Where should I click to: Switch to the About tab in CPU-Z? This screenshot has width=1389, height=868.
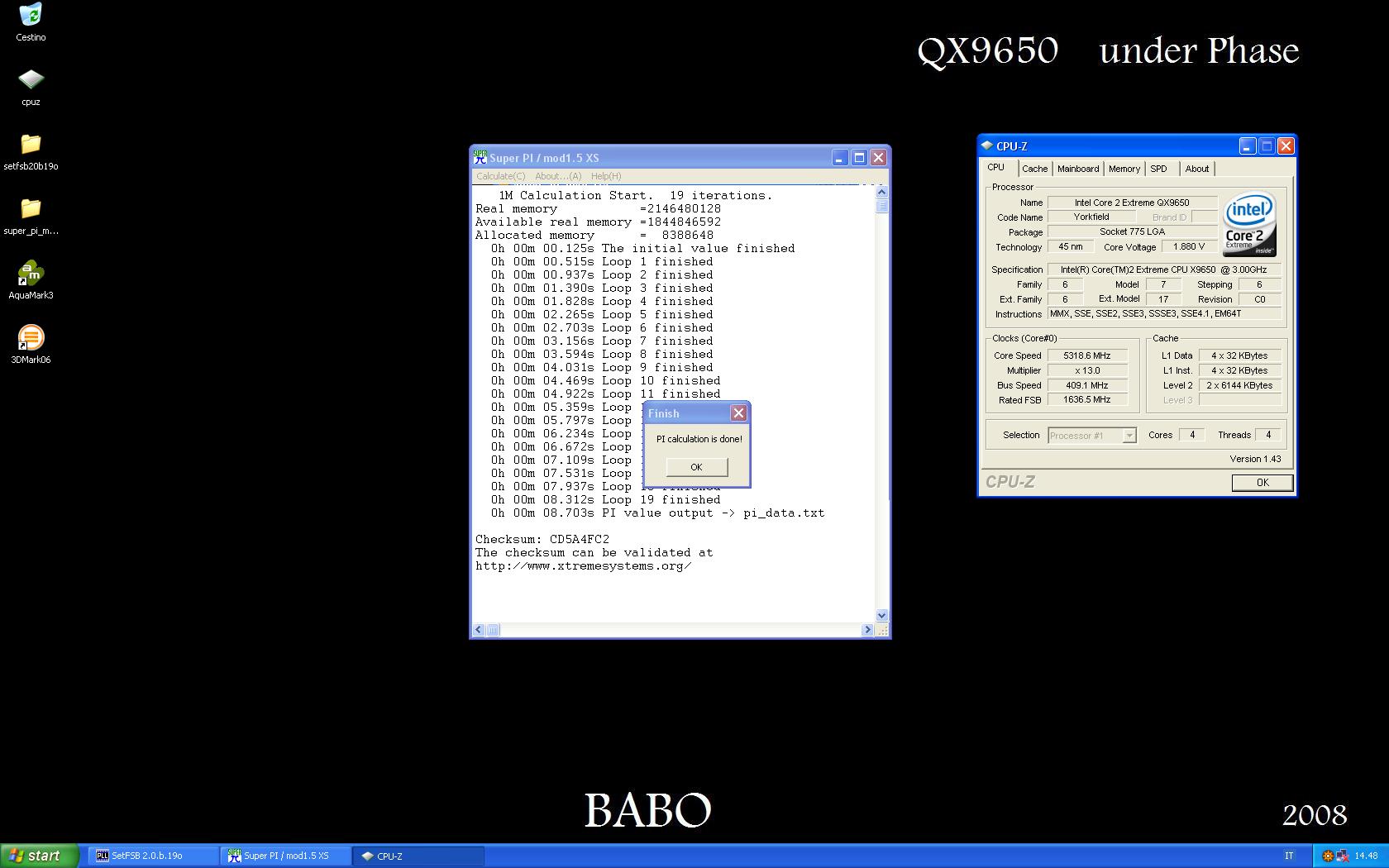1196,169
